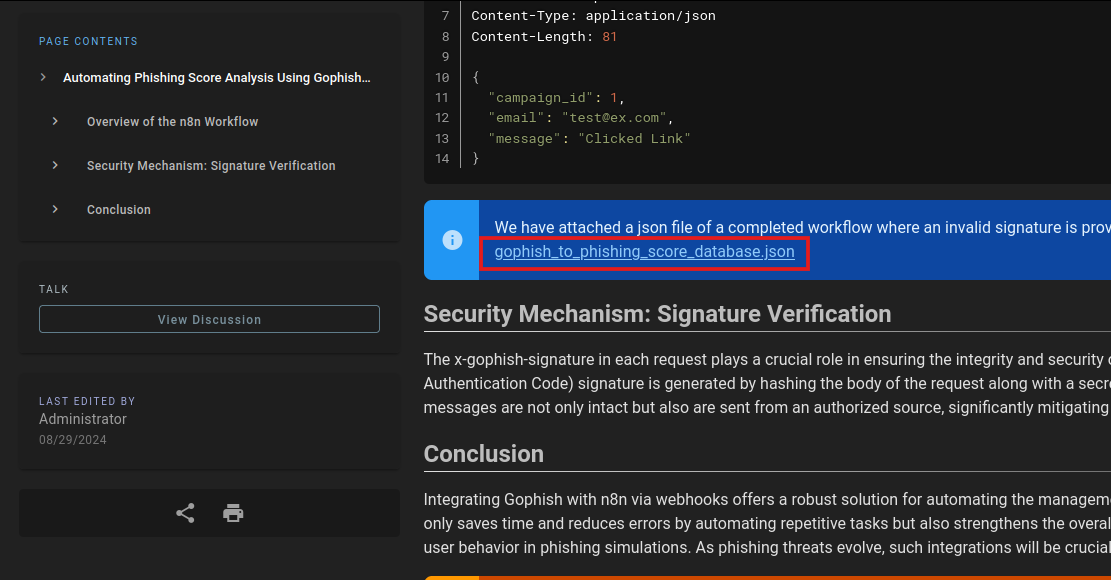The height and width of the screenshot is (580, 1111).
Task: Click the "Clicked Link" message code line
Action: click(589, 139)
